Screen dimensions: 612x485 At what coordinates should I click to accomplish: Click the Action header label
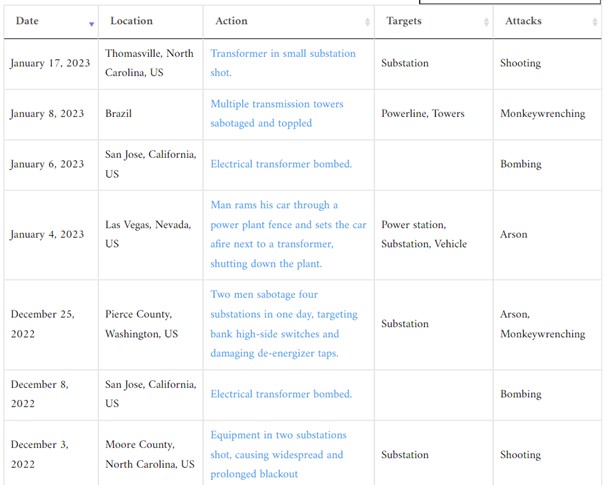click(231, 21)
